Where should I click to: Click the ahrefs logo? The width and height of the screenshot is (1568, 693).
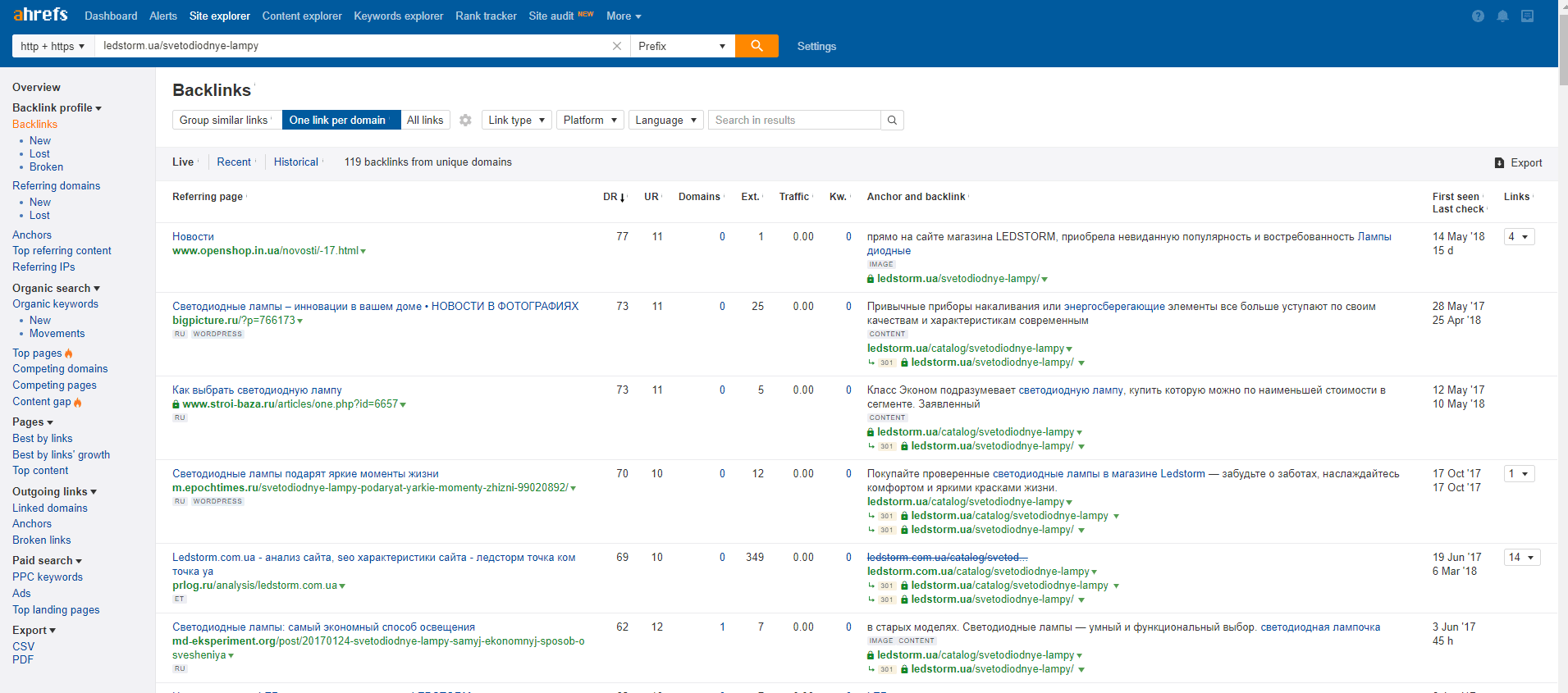click(41, 15)
